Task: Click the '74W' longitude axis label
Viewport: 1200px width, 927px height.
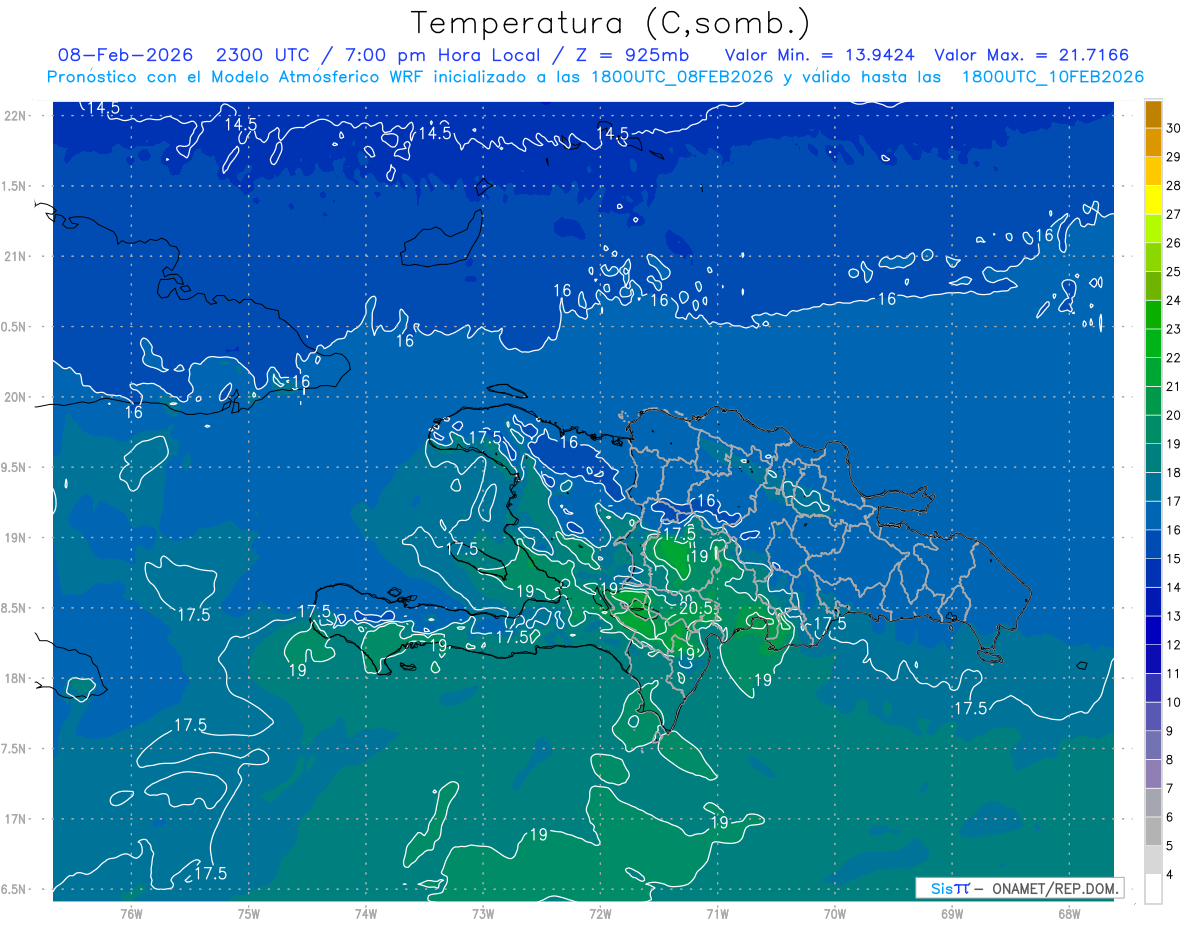Action: pyautogui.click(x=365, y=914)
